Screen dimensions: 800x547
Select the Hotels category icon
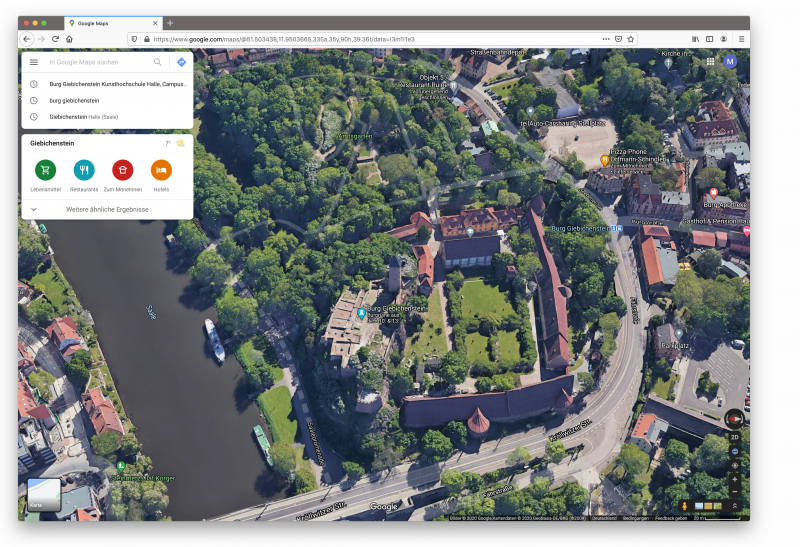coord(161,170)
